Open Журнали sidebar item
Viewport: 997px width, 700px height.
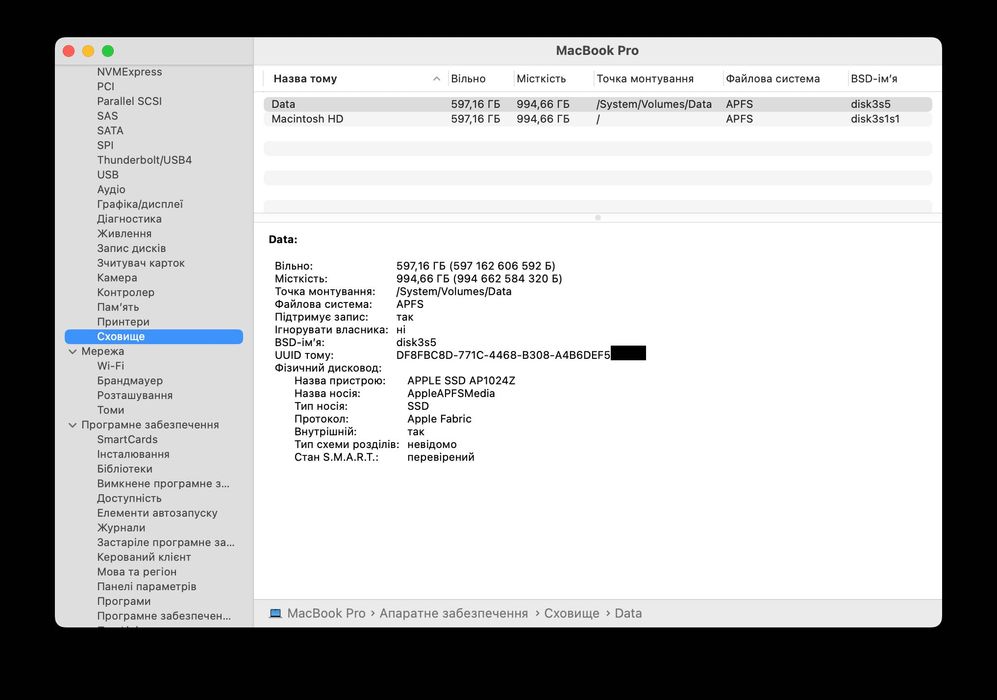coord(121,528)
